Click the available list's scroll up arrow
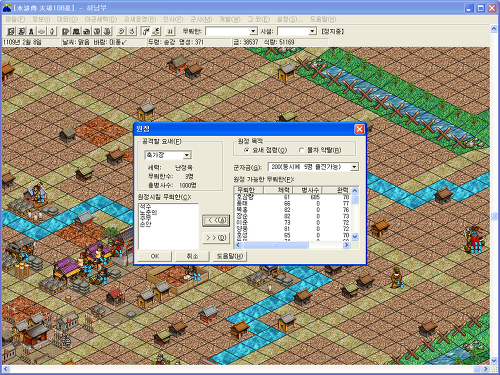The height and width of the screenshot is (375, 500). (x=355, y=191)
